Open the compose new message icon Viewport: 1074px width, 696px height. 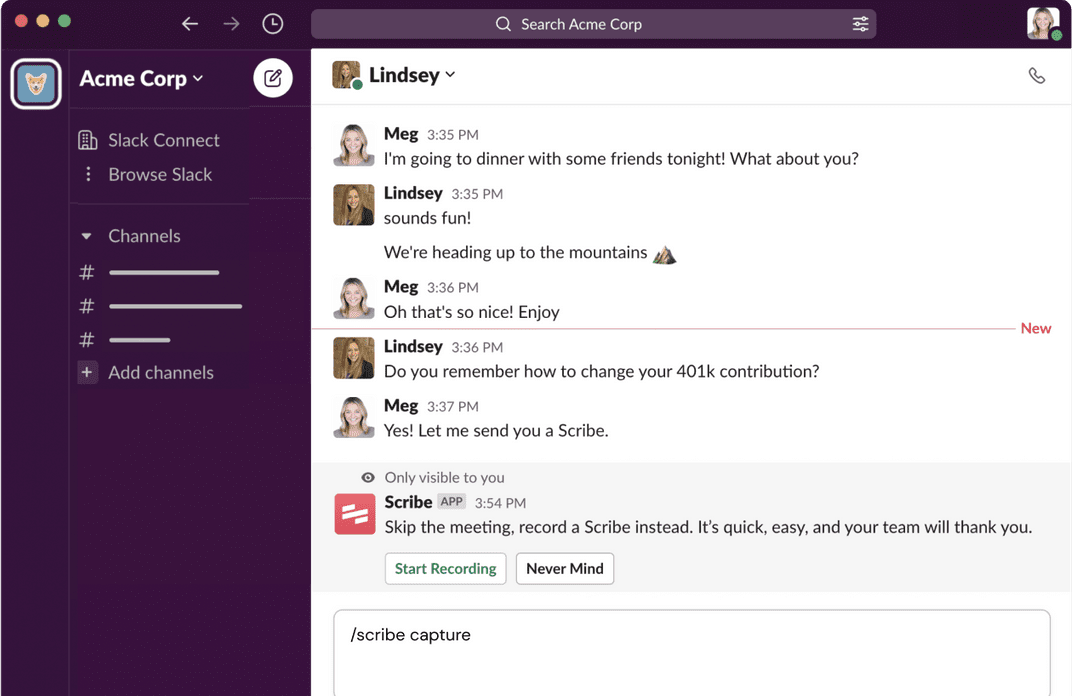pyautogui.click(x=272, y=78)
